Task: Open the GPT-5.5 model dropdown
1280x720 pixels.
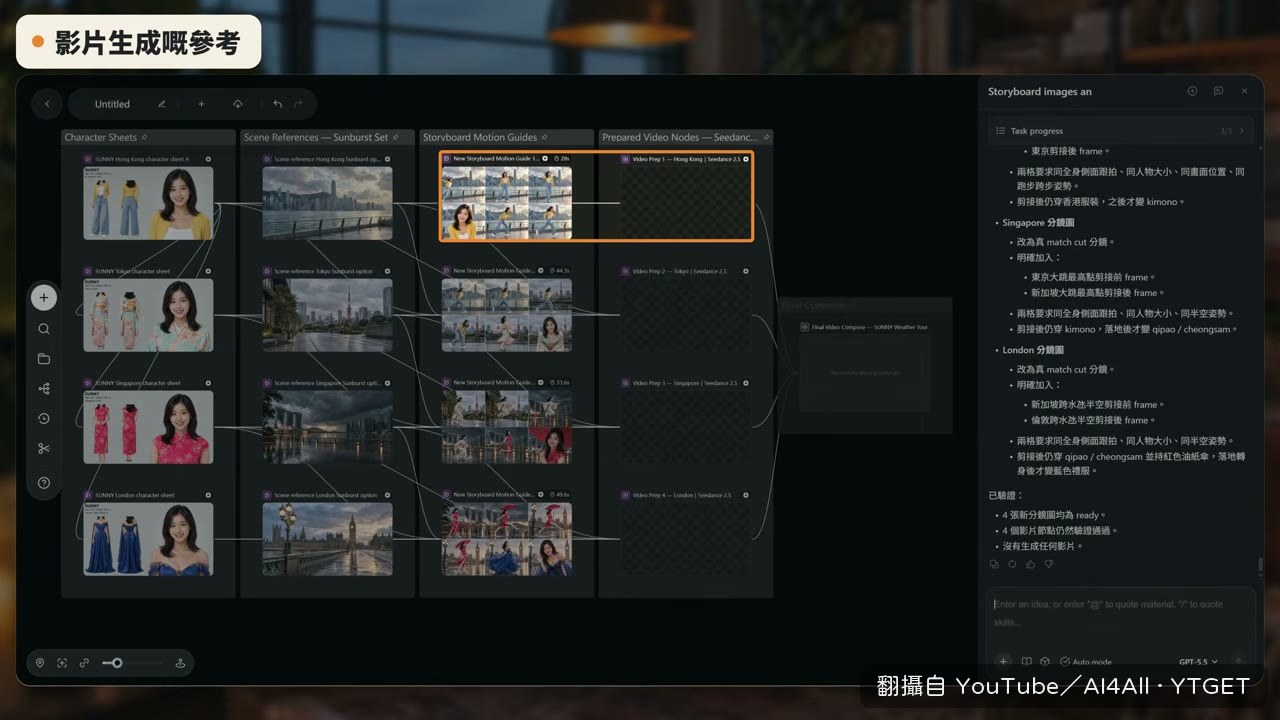Action: pyautogui.click(x=1198, y=662)
